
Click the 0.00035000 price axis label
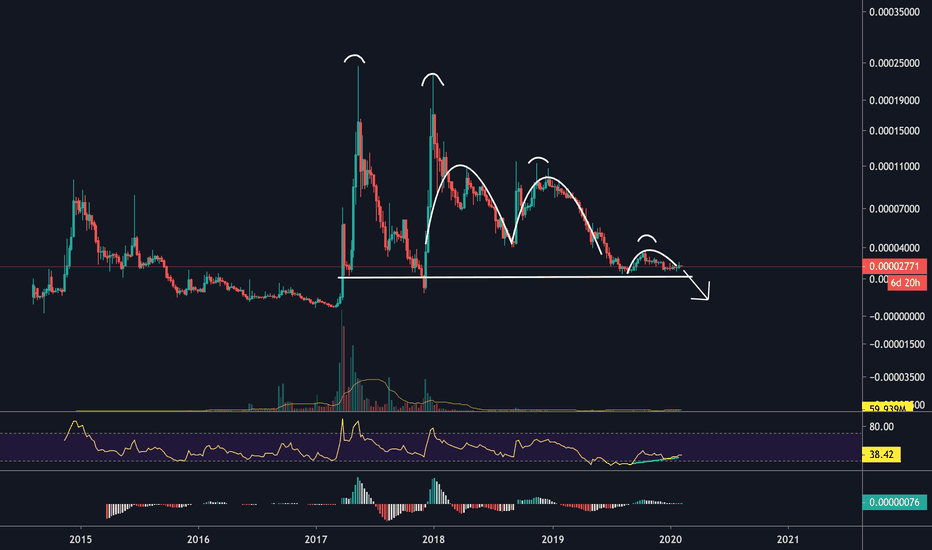point(894,11)
